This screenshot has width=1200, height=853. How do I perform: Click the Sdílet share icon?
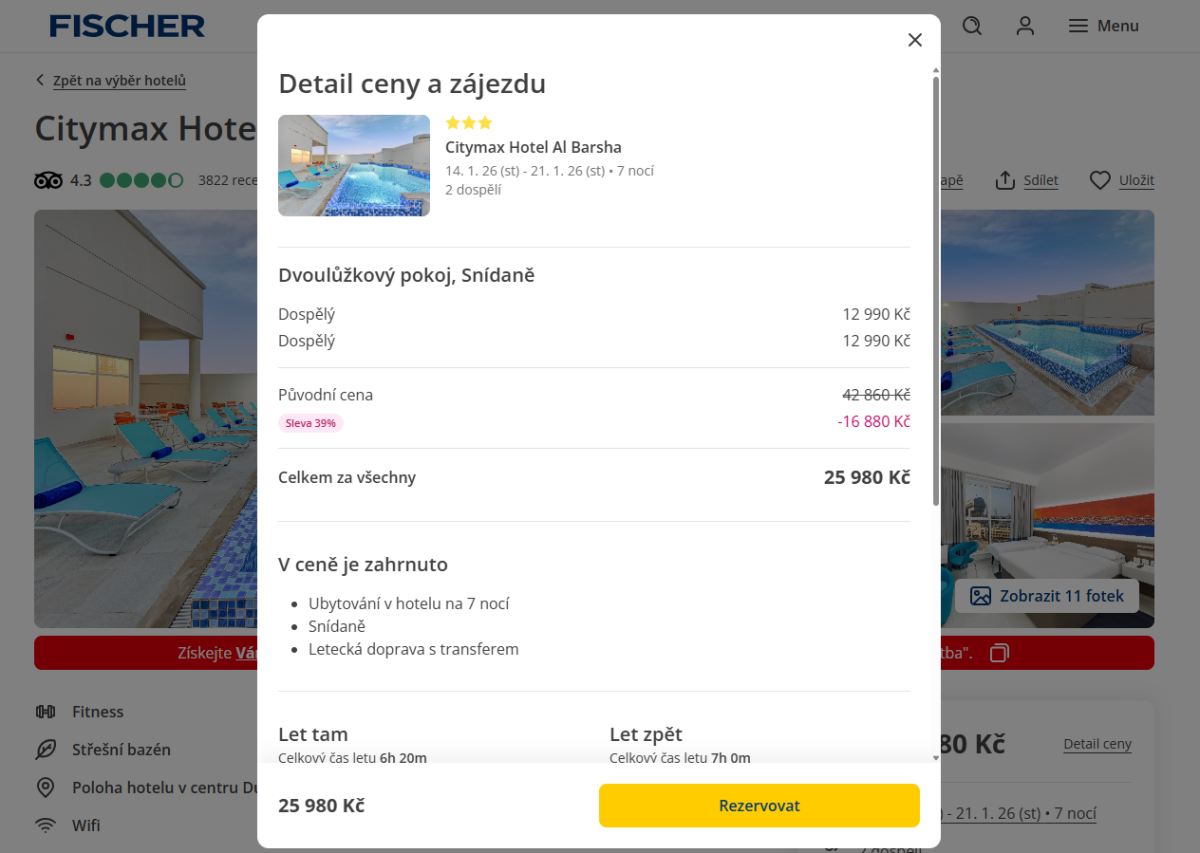(1005, 180)
